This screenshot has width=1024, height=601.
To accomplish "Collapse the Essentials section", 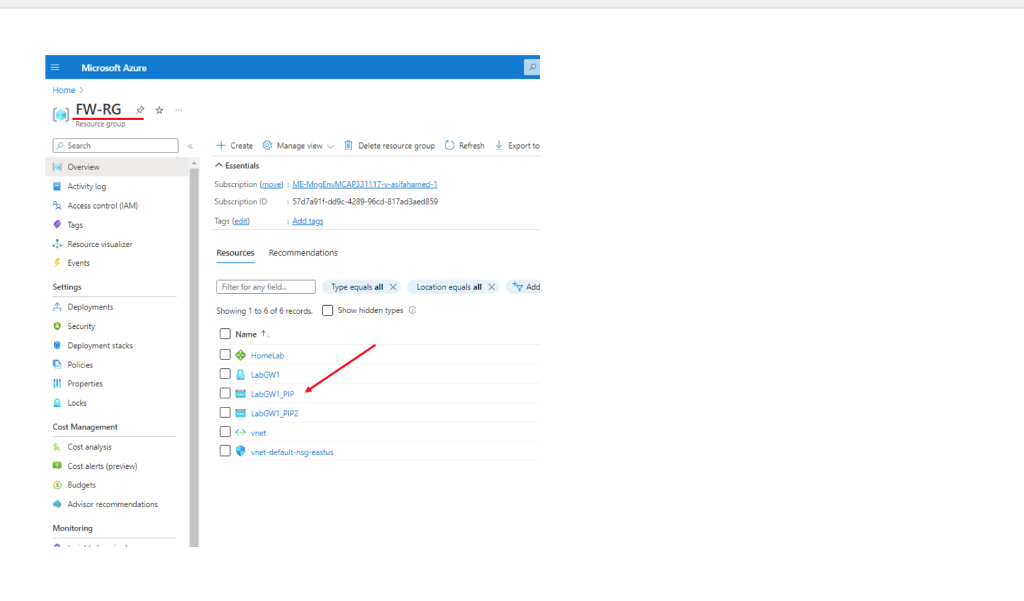I will (x=220, y=166).
